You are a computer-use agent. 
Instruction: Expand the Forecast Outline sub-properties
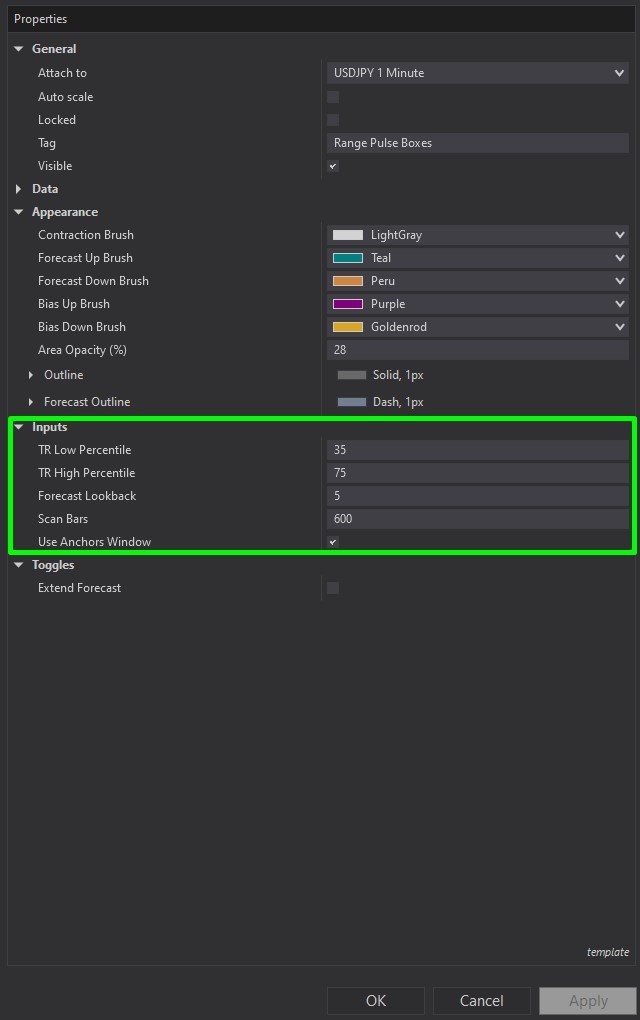(x=31, y=402)
